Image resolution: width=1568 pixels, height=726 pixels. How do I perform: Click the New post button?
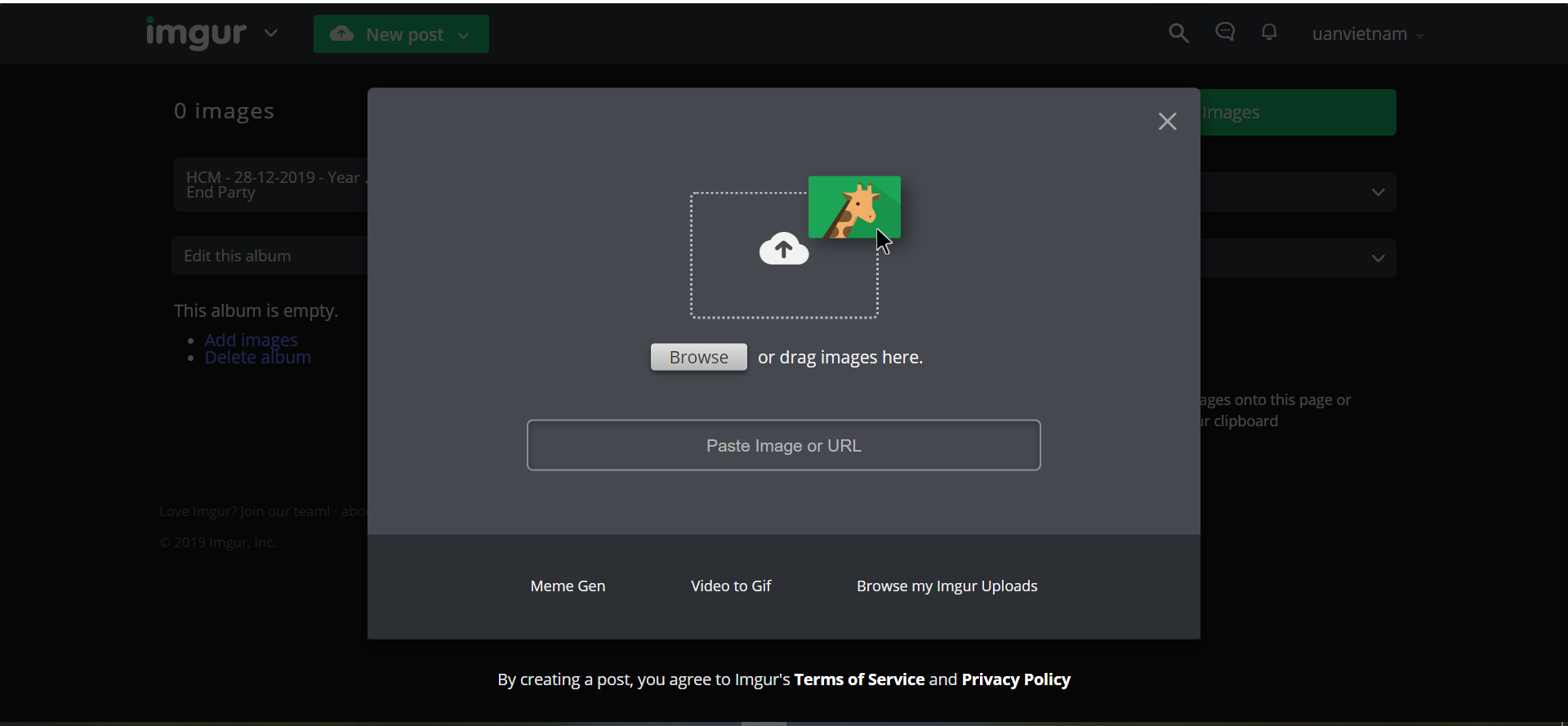point(401,34)
